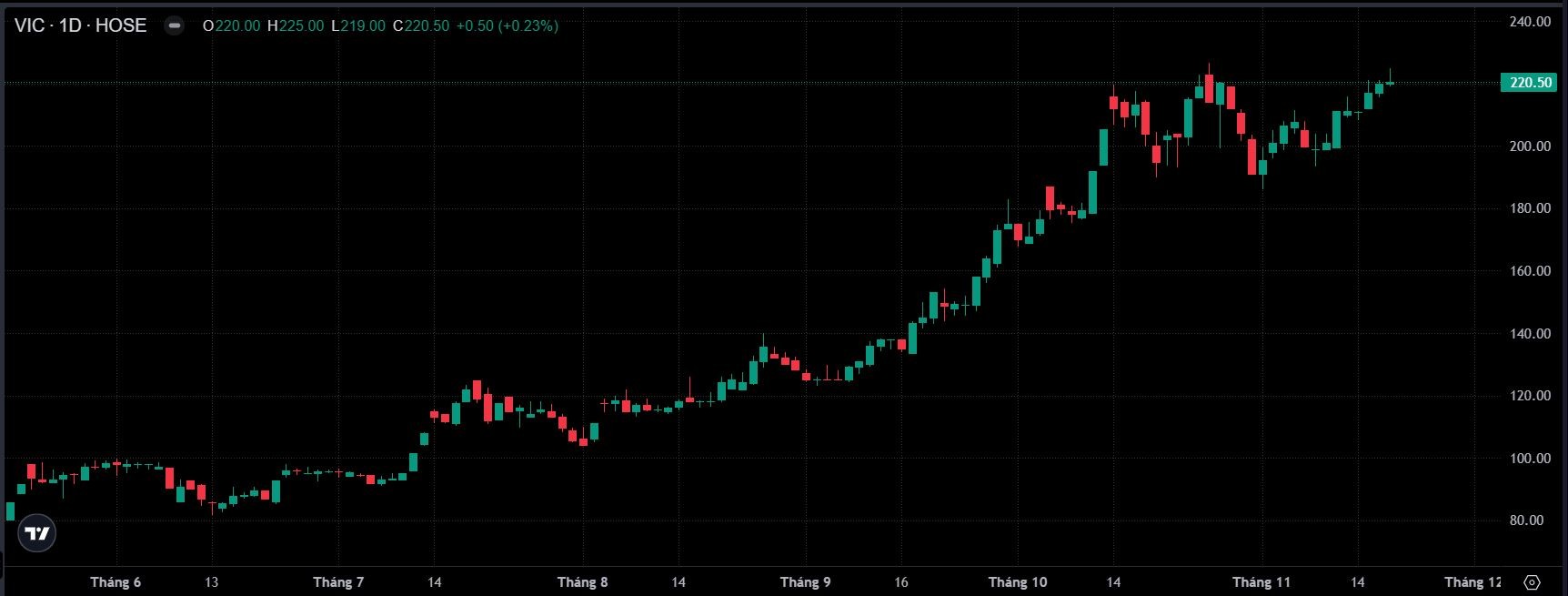Click the open value O220.00
Screen dimensions: 1568x596
231,25
